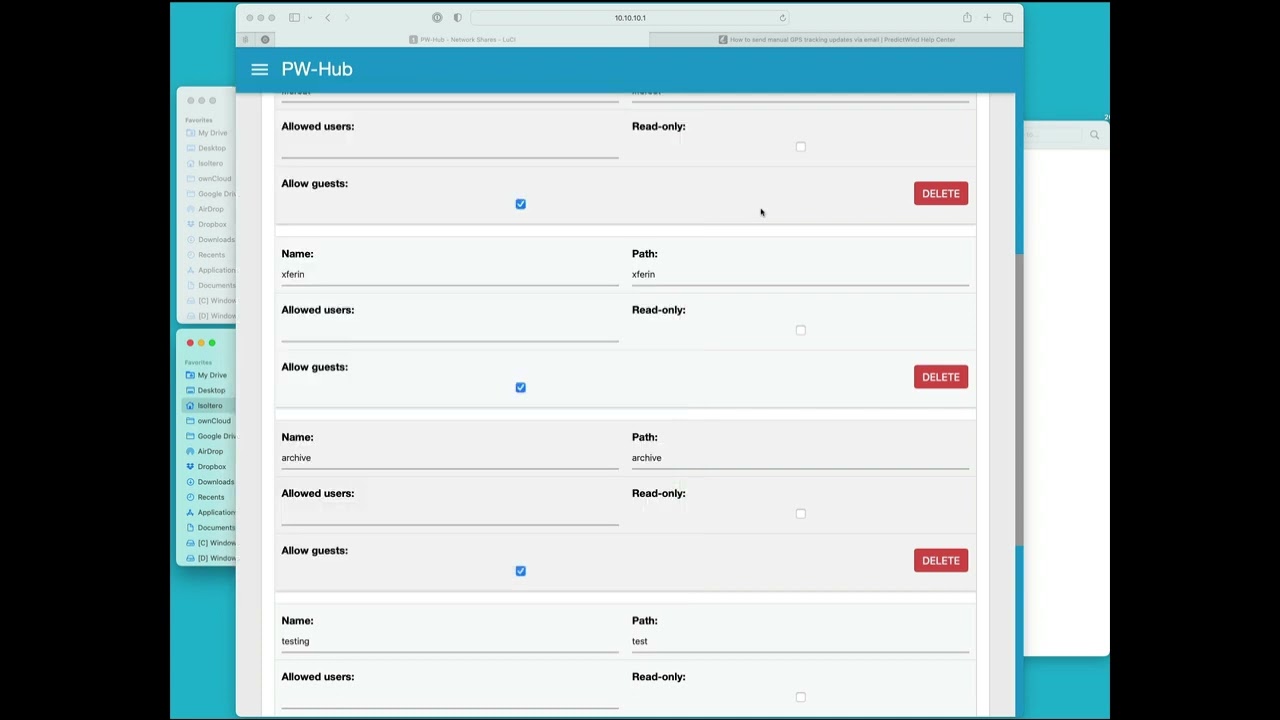Open the sidebar dropdown chevron in Safari

[x=310, y=17]
